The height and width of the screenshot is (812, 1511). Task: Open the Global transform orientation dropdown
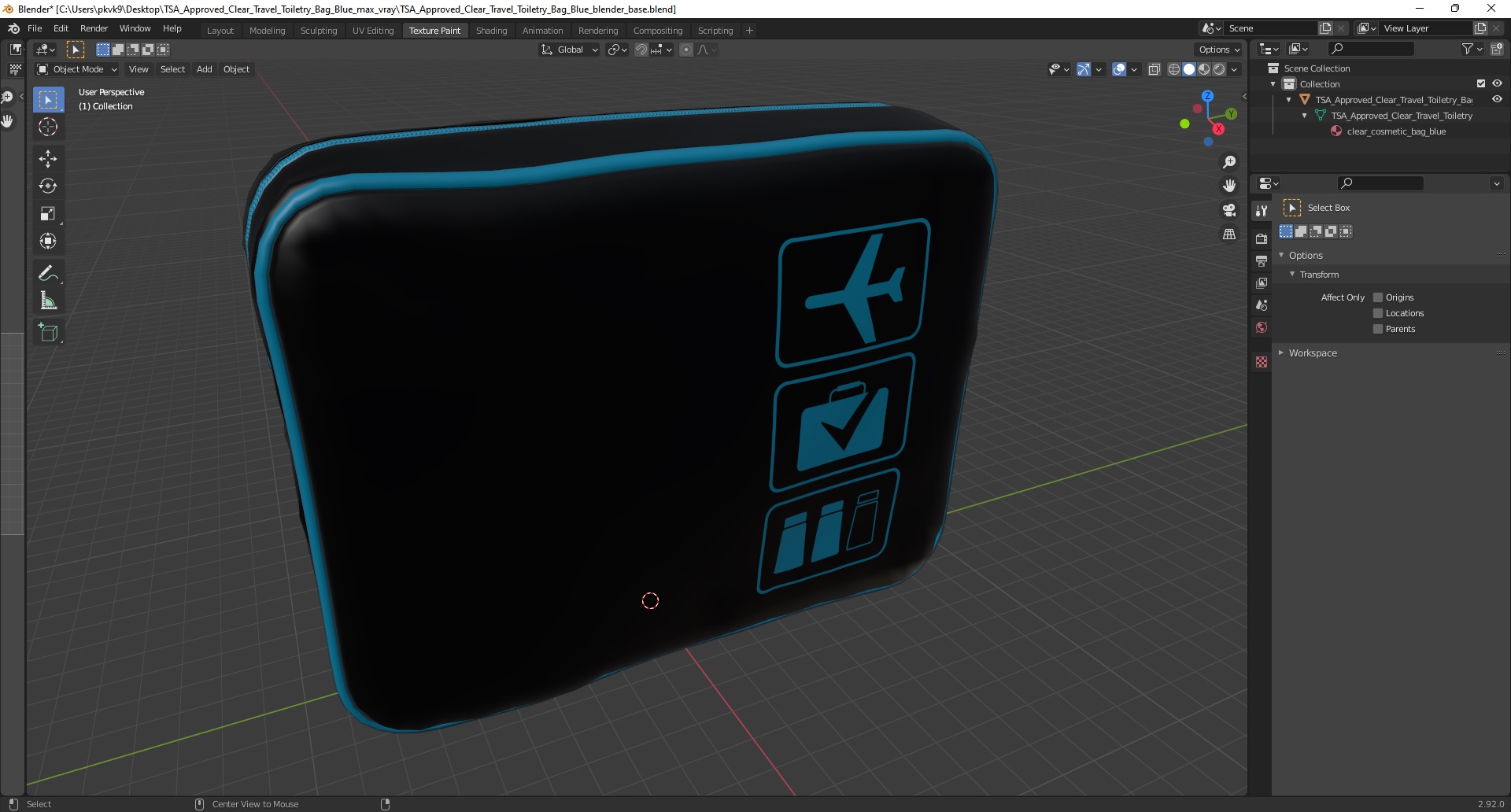pos(569,50)
